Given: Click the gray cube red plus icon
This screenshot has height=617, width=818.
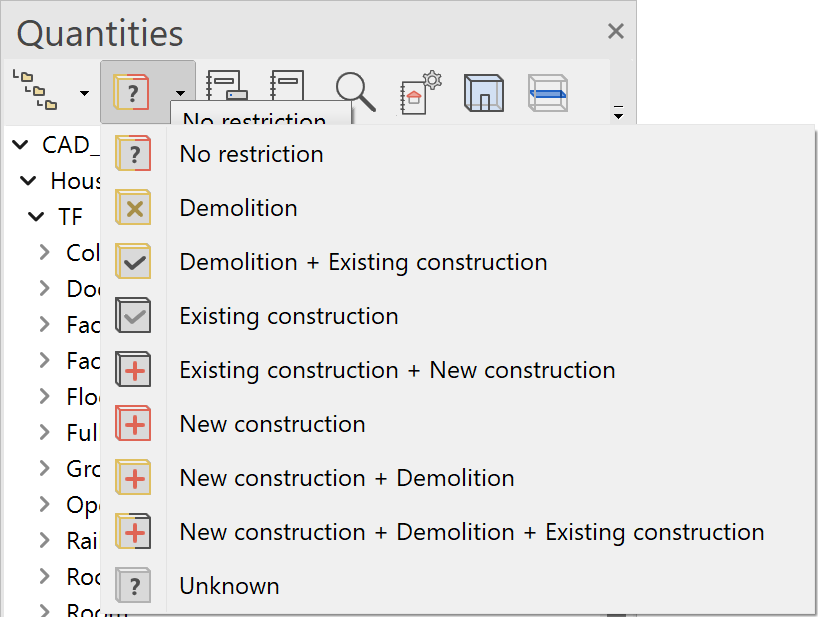Looking at the screenshot, I should tap(133, 369).
